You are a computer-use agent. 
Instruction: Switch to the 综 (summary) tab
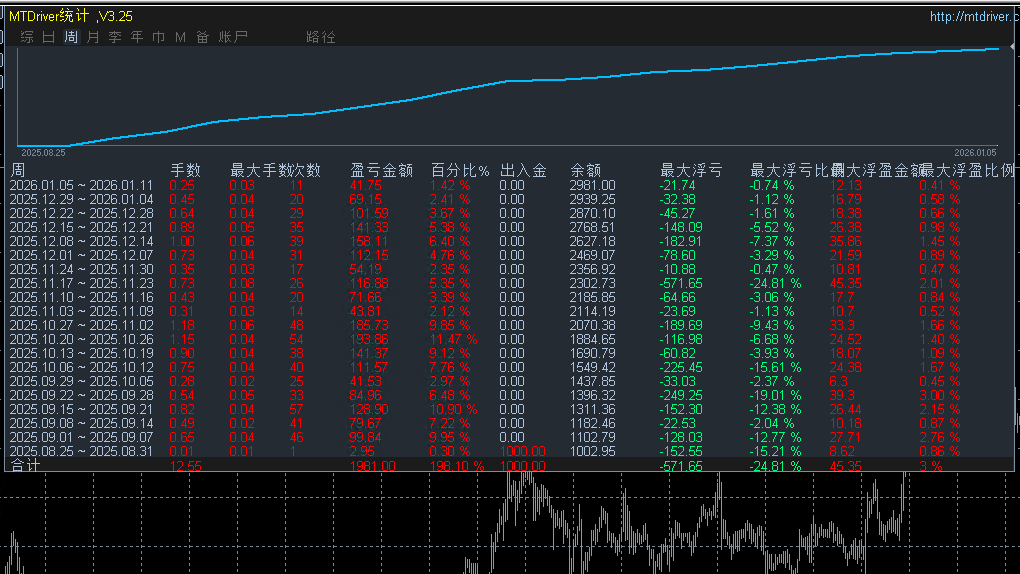(27, 37)
